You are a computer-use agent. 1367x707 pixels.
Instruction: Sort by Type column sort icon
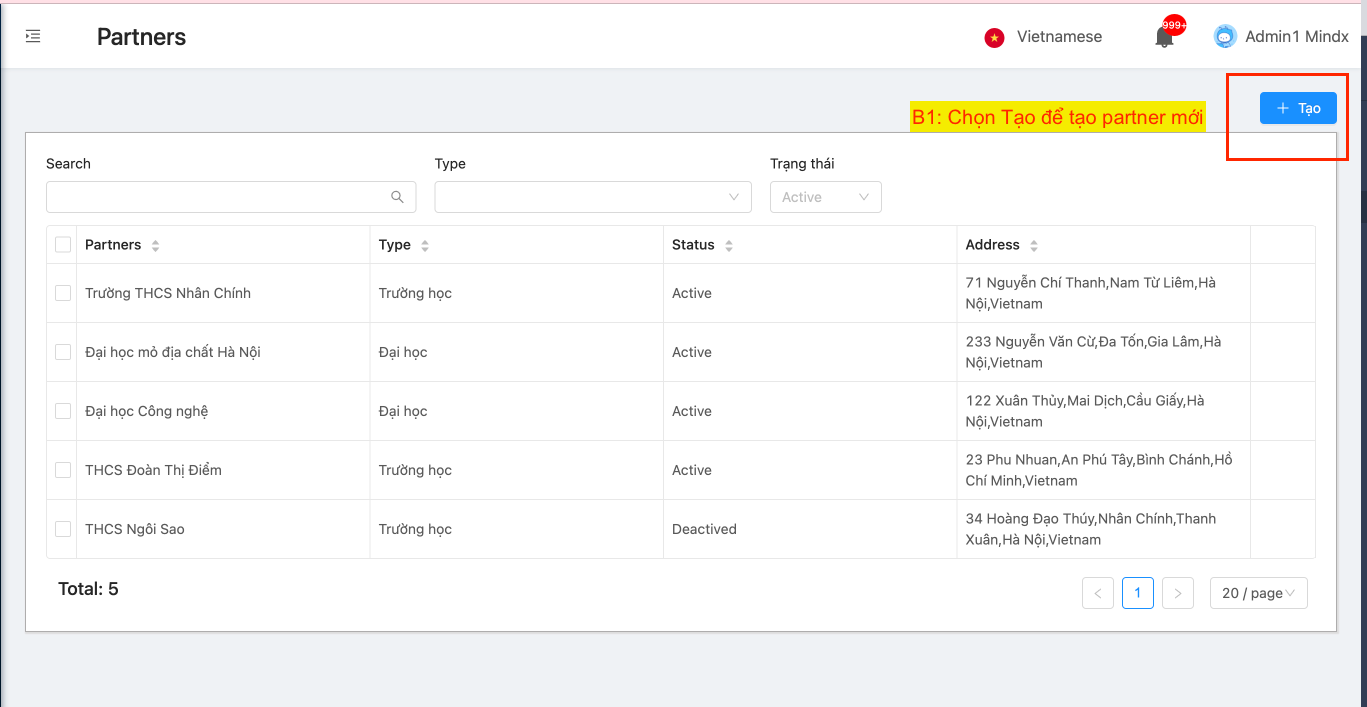(x=425, y=246)
